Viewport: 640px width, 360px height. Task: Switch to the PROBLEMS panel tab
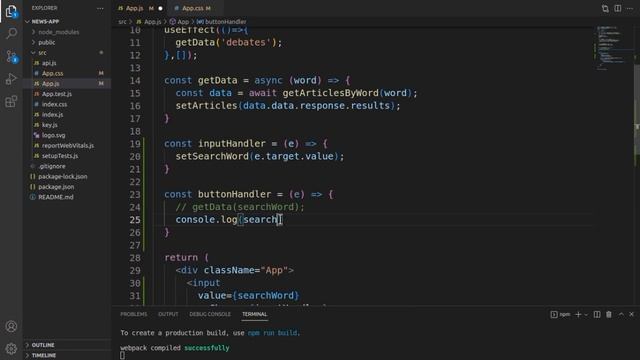133,314
